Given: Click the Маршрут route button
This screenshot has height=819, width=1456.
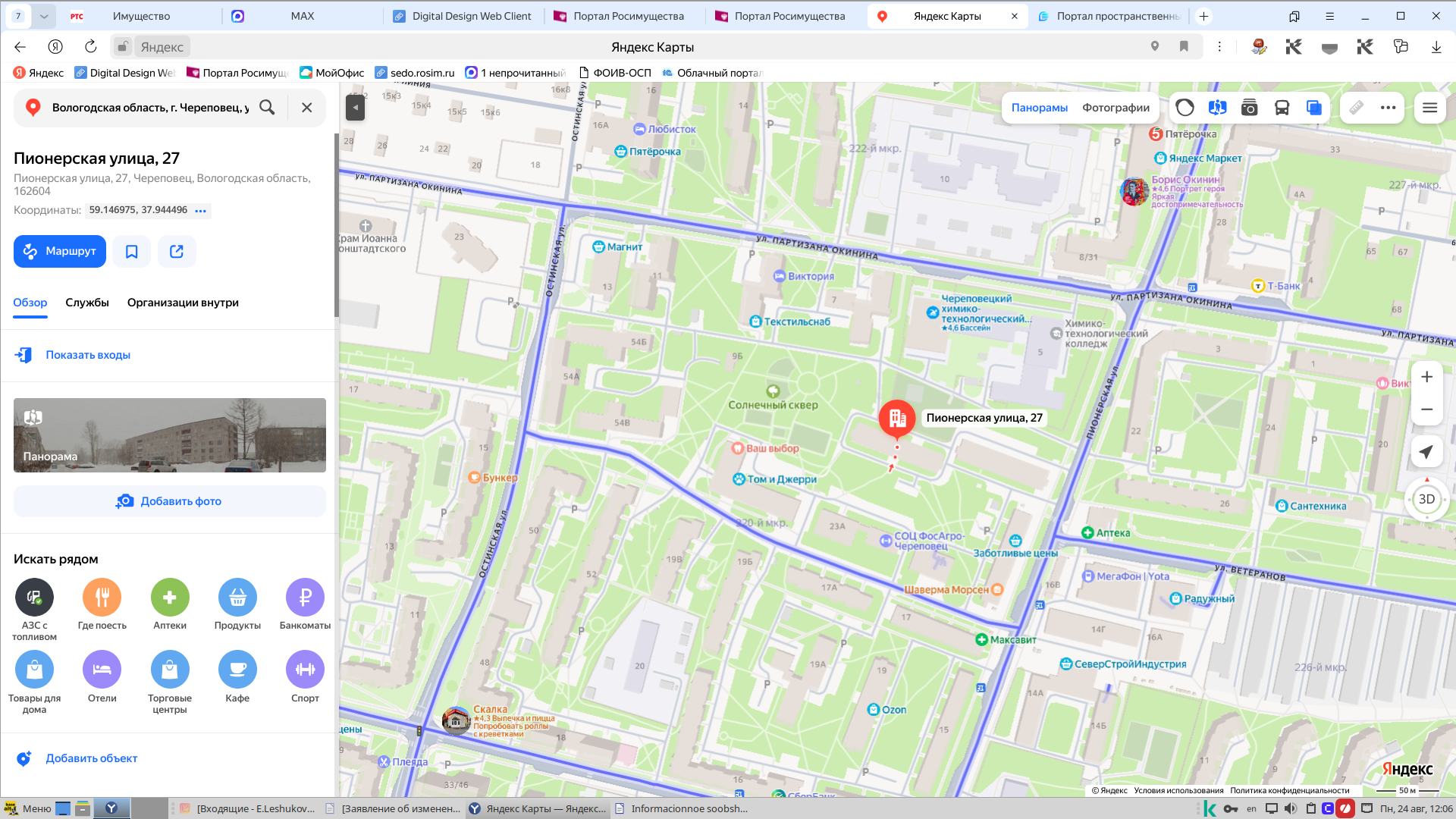Looking at the screenshot, I should (60, 251).
